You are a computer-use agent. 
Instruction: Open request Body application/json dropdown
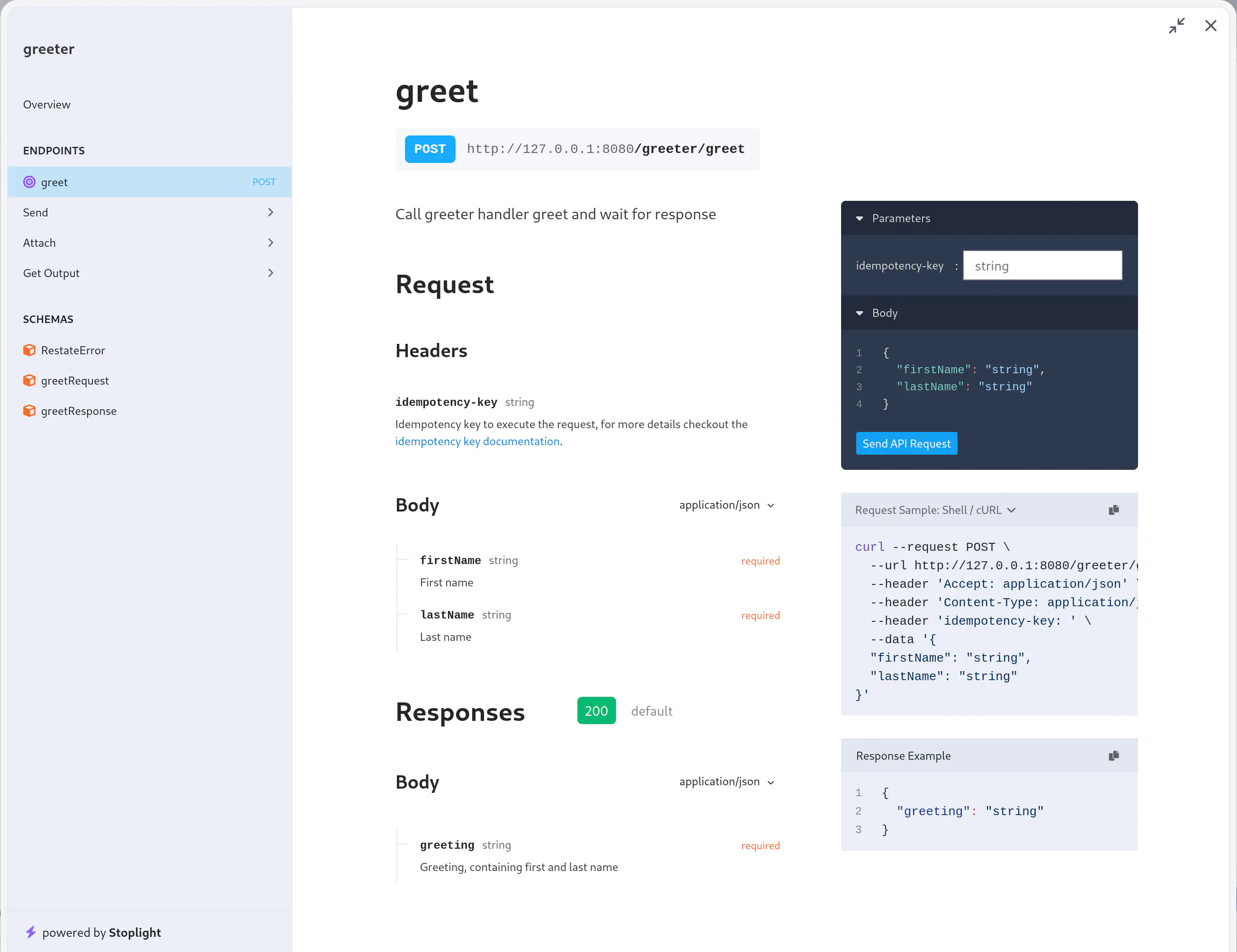[726, 504]
